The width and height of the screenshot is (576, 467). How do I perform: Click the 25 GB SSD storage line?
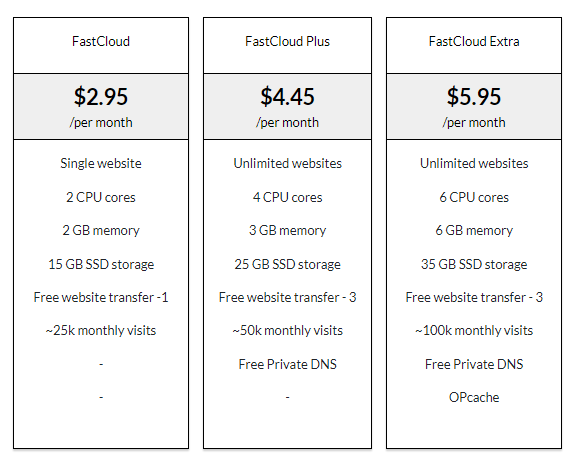click(x=287, y=264)
